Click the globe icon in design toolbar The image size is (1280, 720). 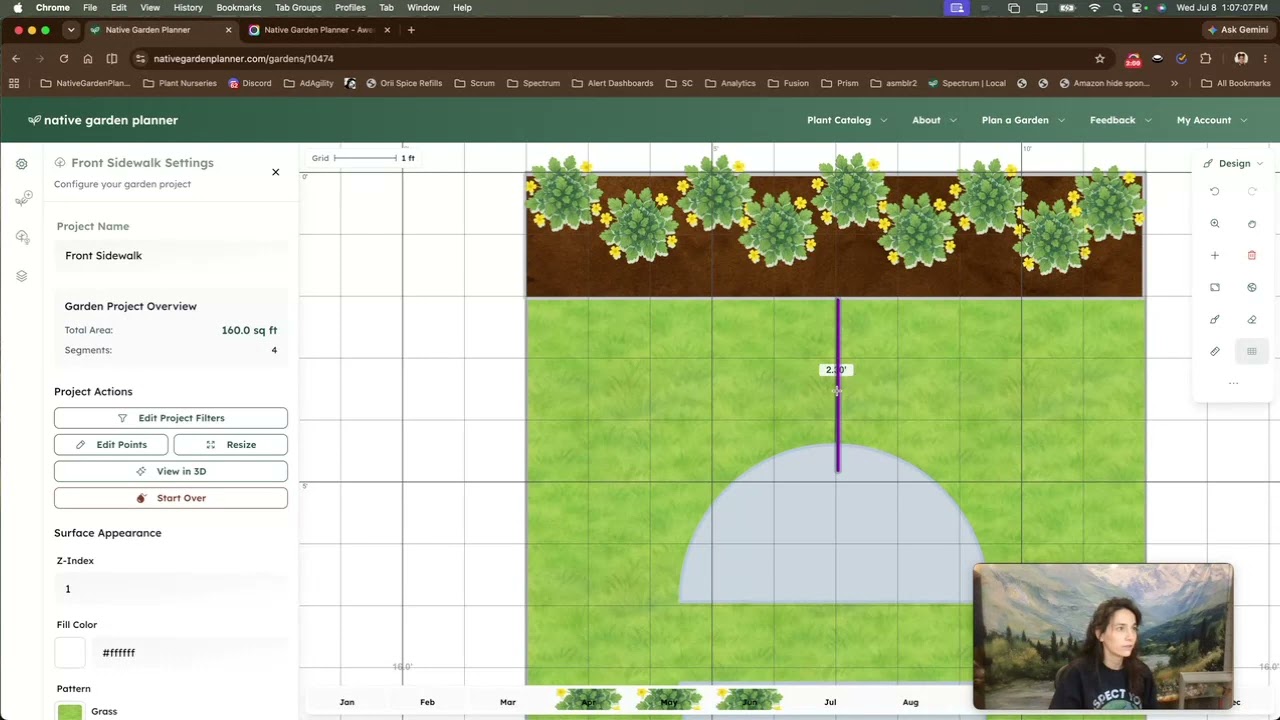(1252, 287)
